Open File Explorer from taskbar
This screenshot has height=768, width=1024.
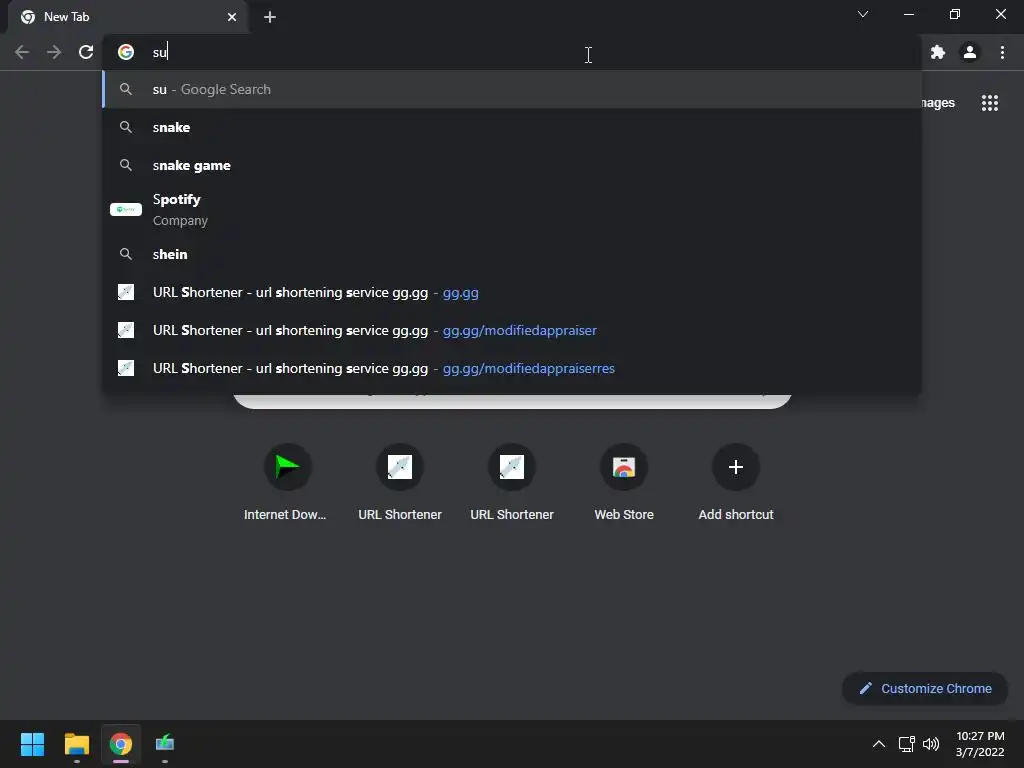[76, 744]
